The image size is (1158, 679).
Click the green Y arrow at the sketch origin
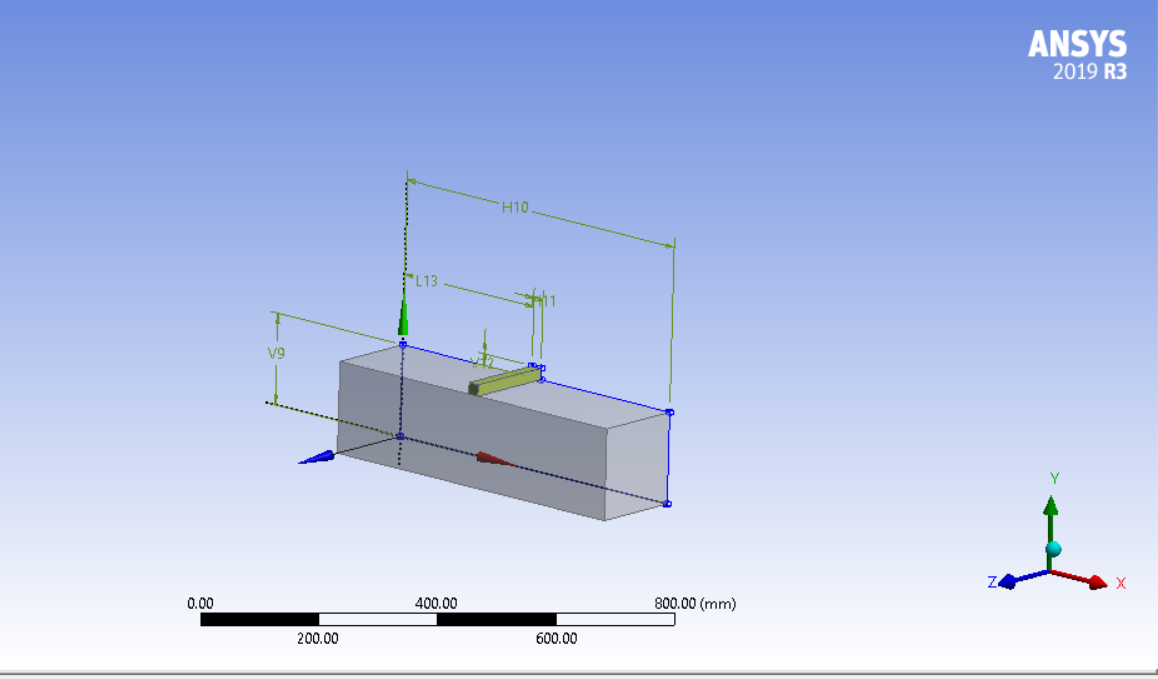[403, 315]
